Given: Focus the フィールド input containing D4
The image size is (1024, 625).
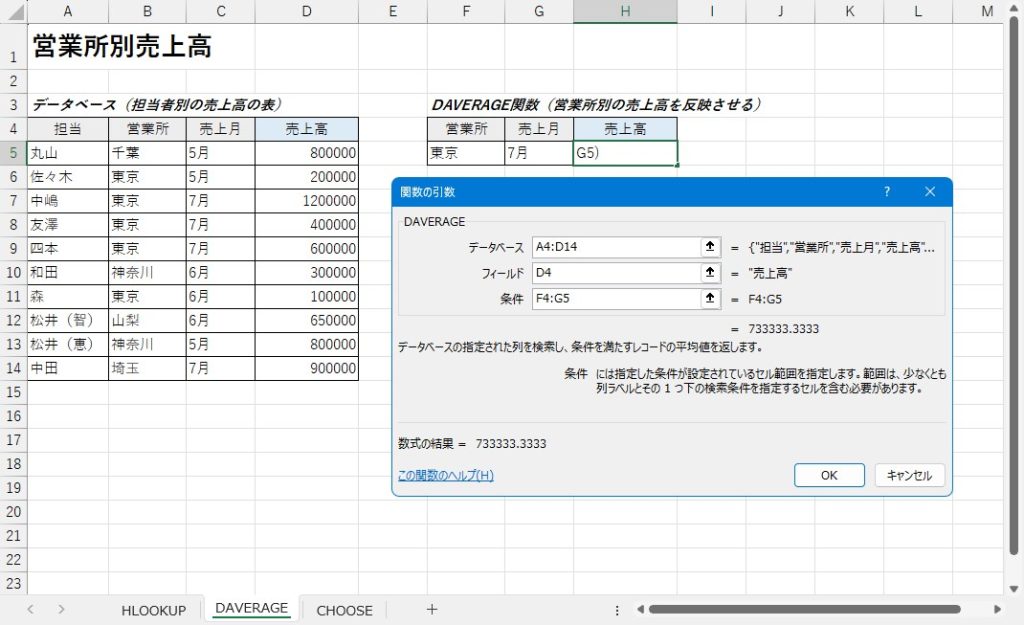Looking at the screenshot, I should tap(615, 273).
